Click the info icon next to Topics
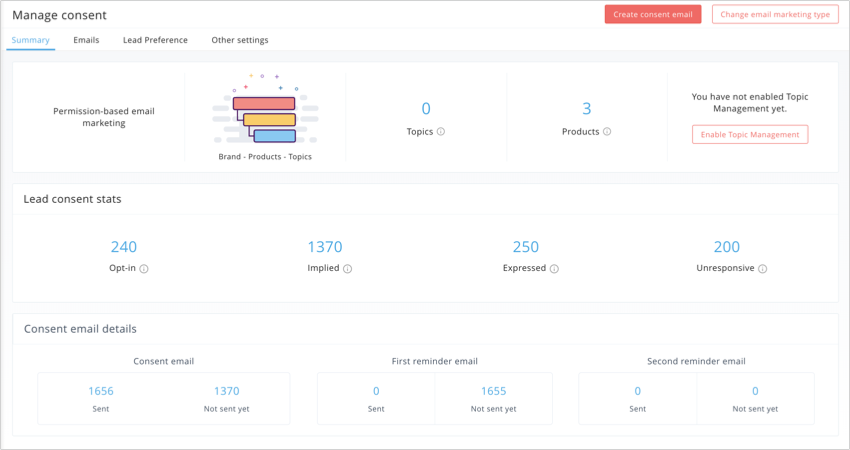The height and width of the screenshot is (450, 850). 441,132
